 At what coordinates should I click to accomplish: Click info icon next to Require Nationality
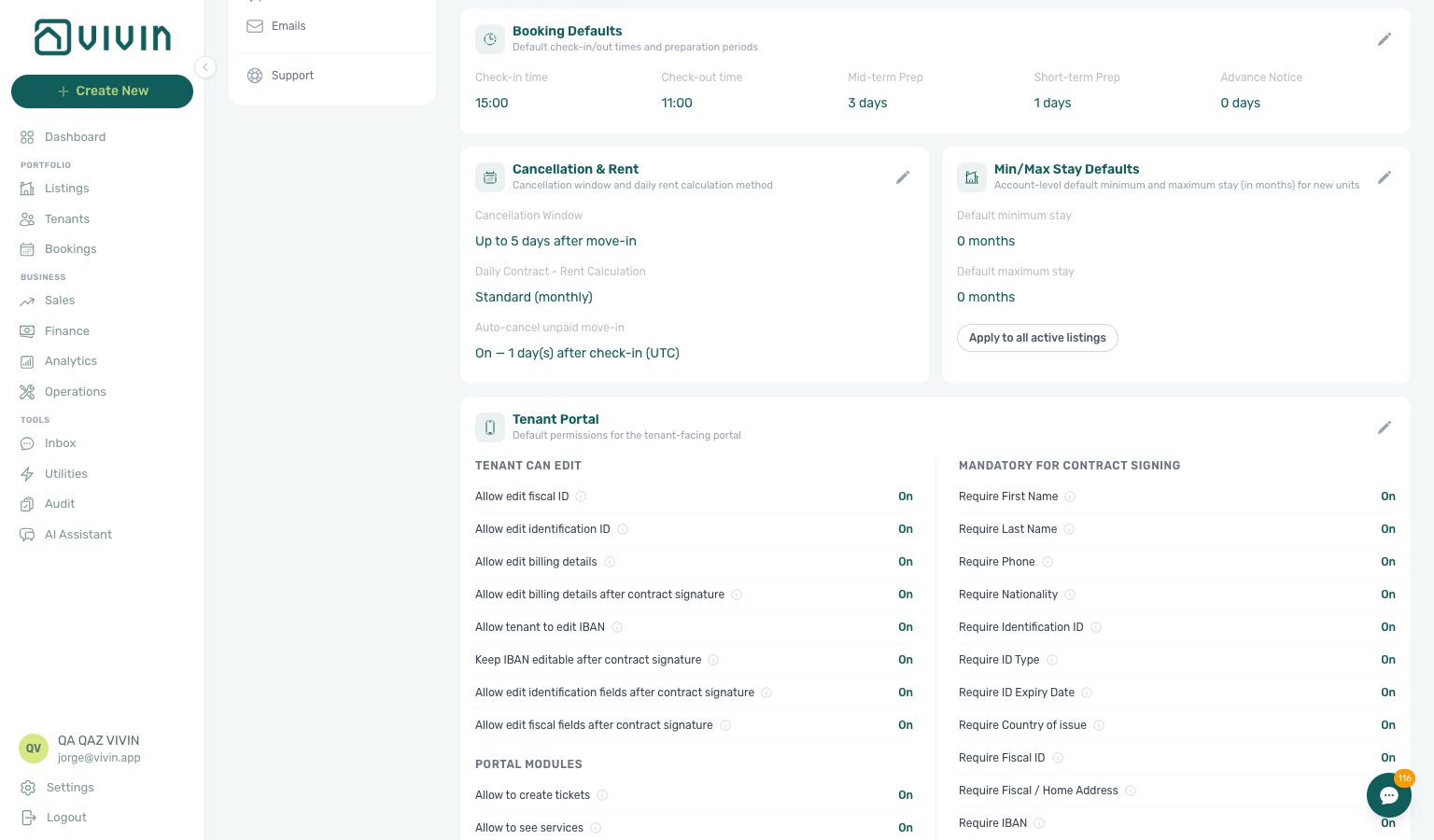click(x=1070, y=595)
